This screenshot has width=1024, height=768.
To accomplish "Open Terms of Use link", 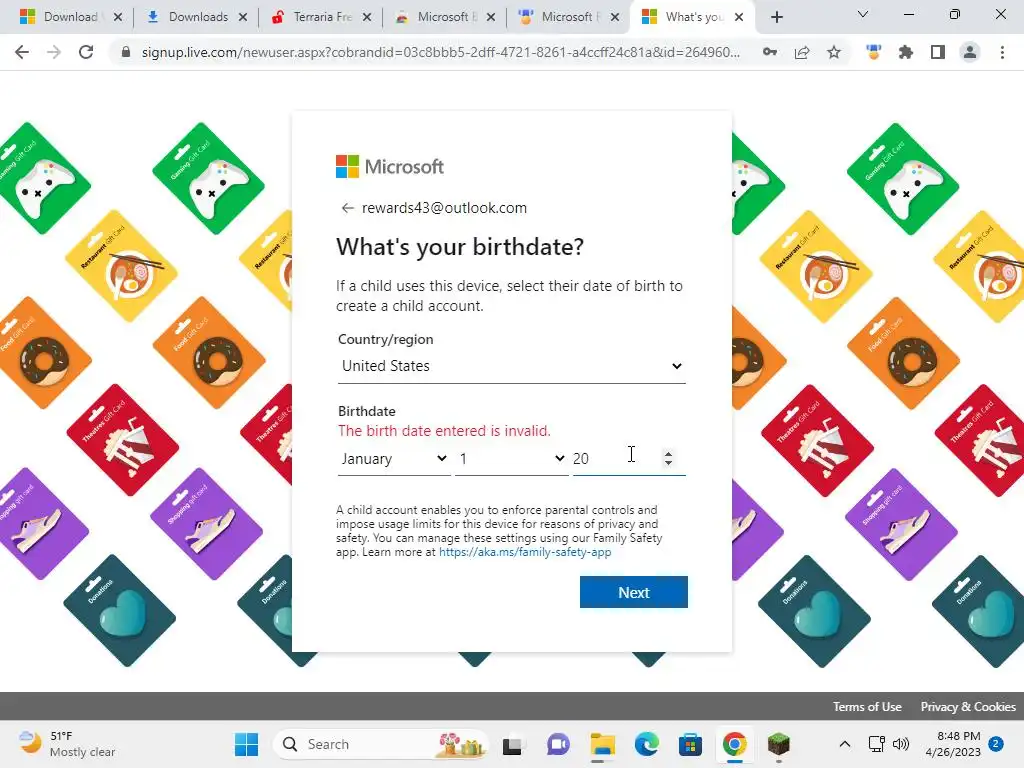I will (867, 707).
